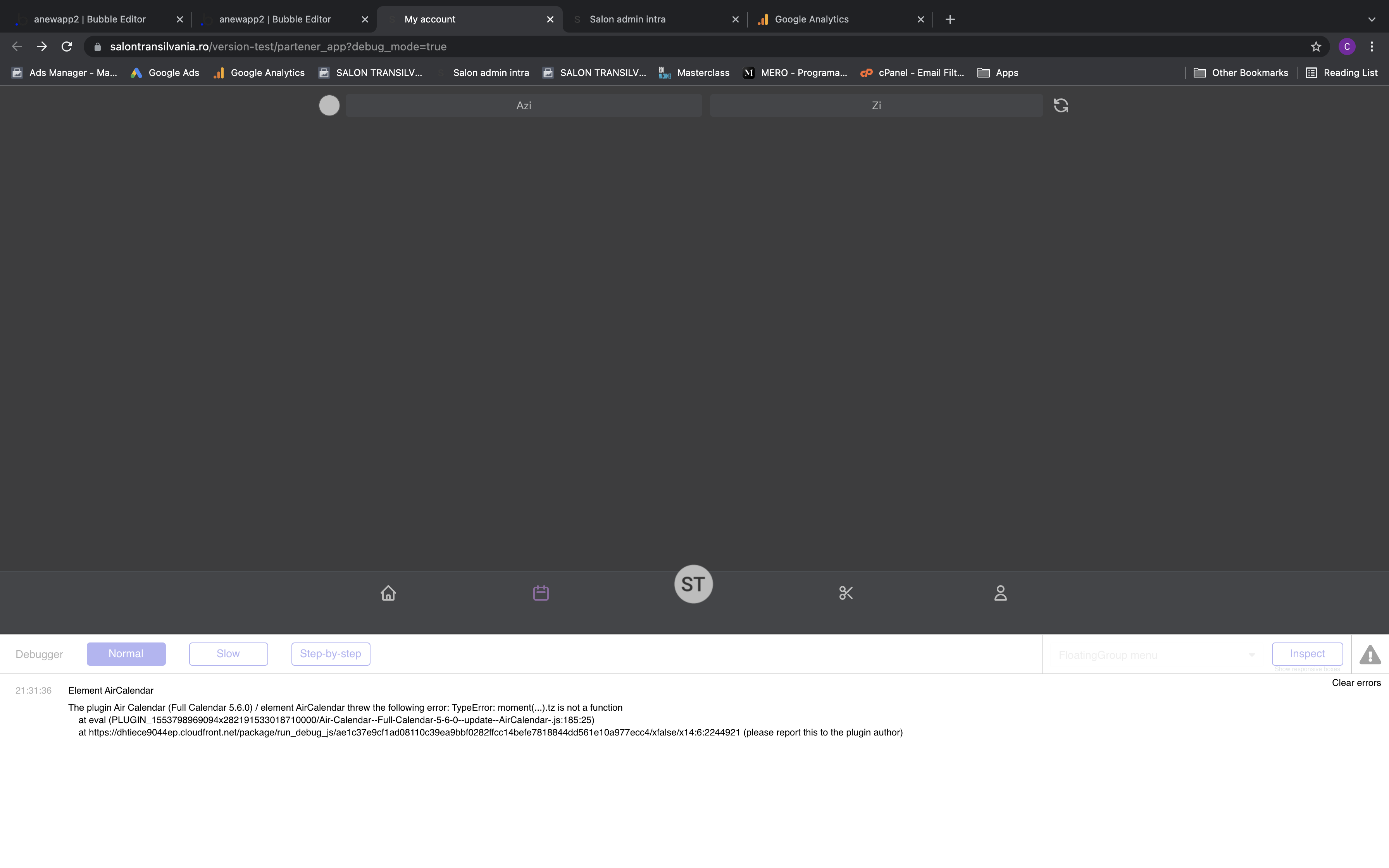This screenshot has height=868, width=1389.
Task: View site info via the lock icon
Action: click(x=98, y=46)
